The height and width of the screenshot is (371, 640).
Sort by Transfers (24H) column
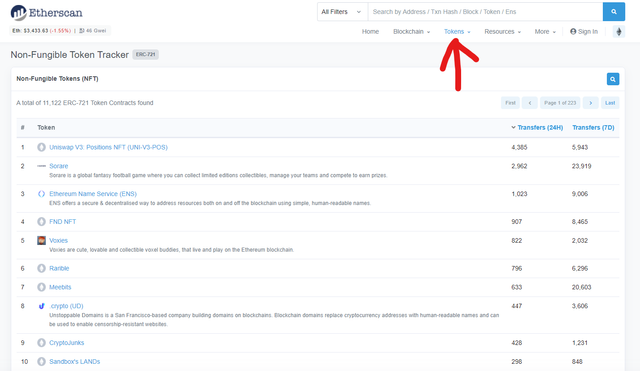pos(540,128)
